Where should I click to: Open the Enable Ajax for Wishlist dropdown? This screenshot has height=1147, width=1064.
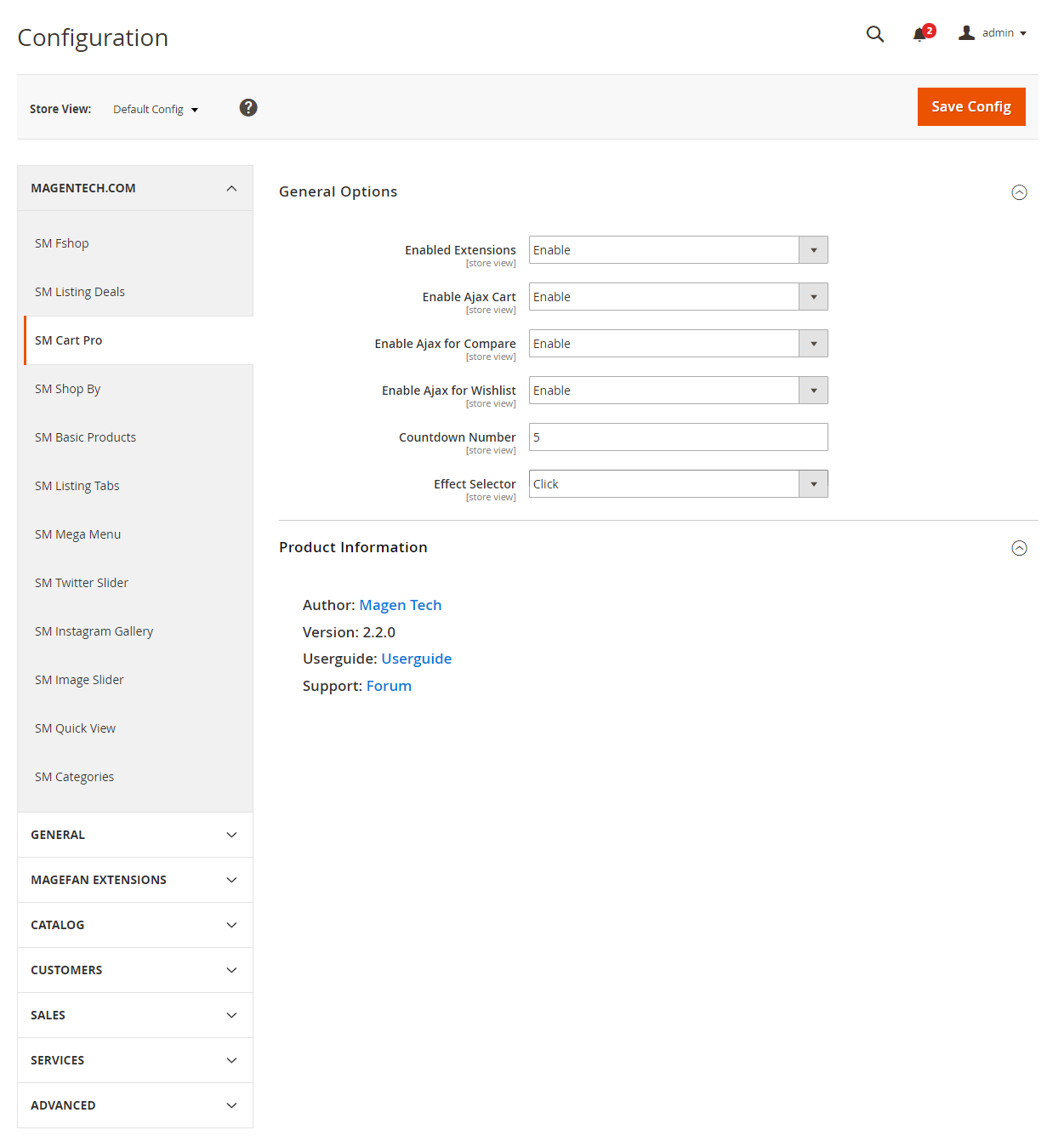[679, 391]
